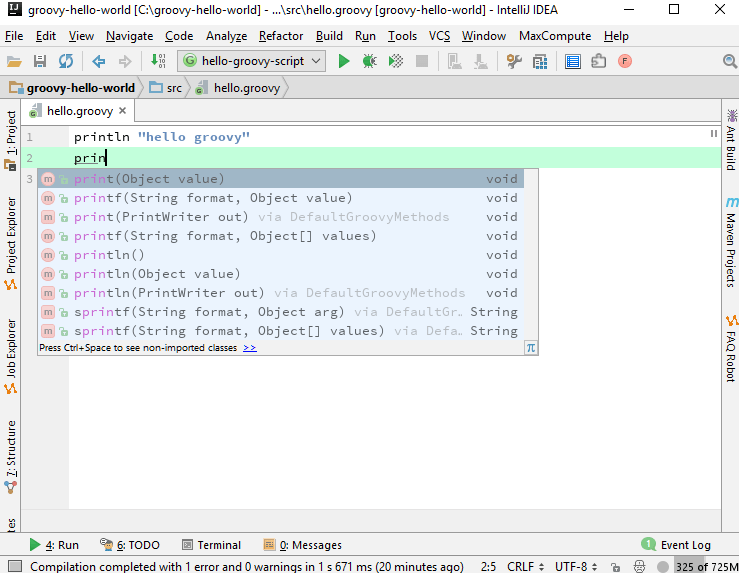Viewport: 739px width, 573px height.
Task: Select printf(String format, Object value) suggestion
Action: 281,198
